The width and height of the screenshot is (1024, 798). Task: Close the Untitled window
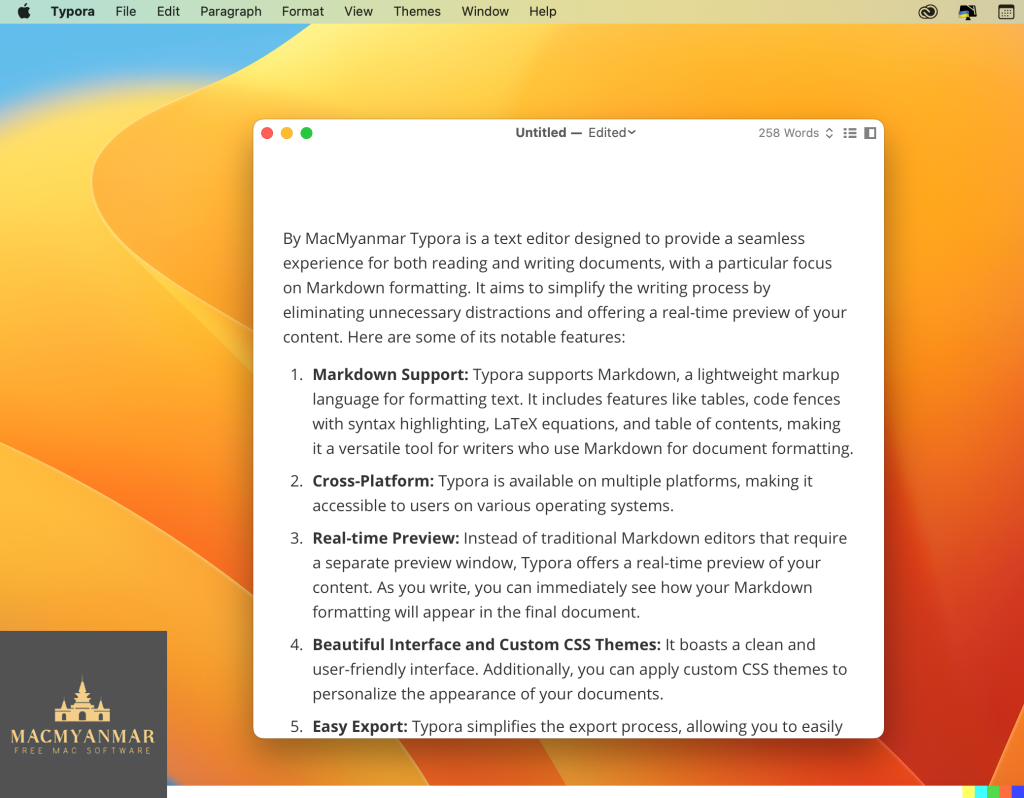(267, 133)
